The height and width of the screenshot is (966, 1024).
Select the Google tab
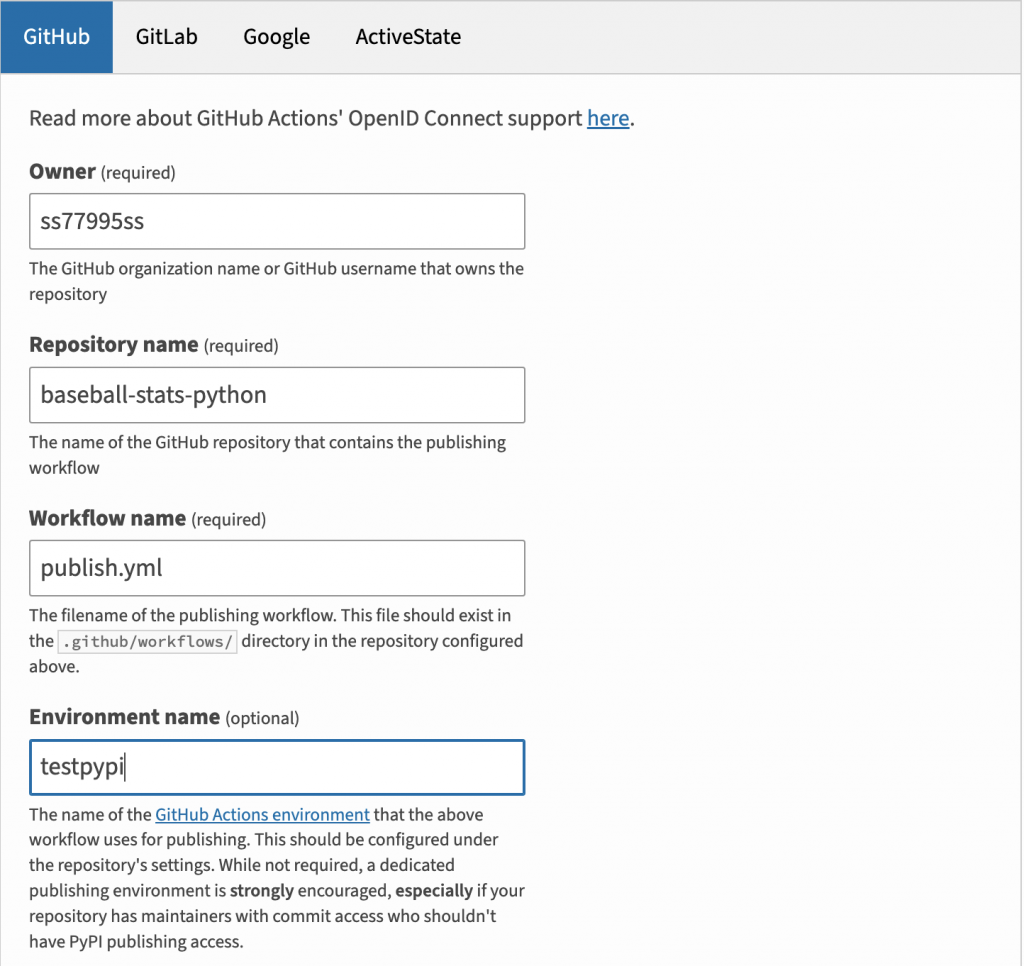(276, 37)
